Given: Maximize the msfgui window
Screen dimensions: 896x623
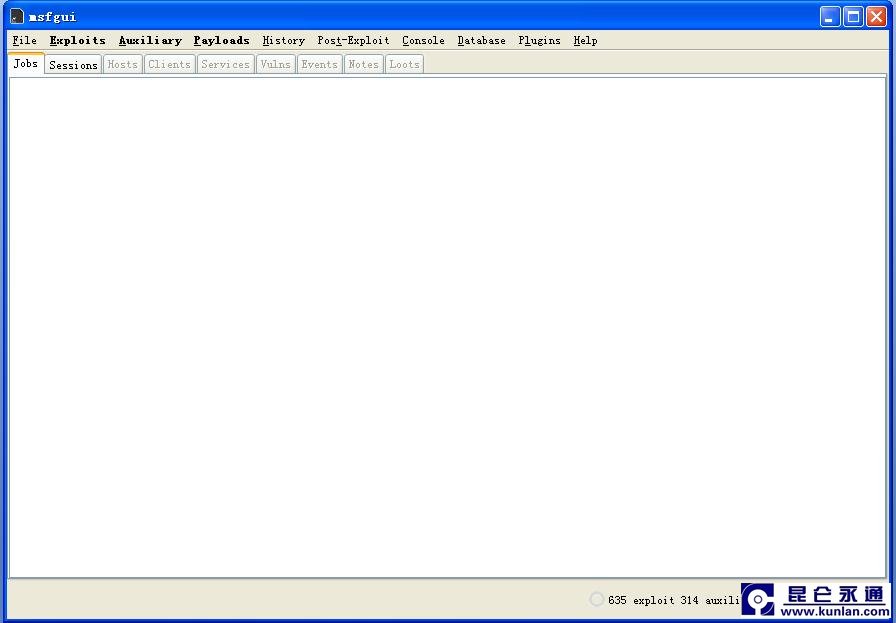Looking at the screenshot, I should [853, 16].
